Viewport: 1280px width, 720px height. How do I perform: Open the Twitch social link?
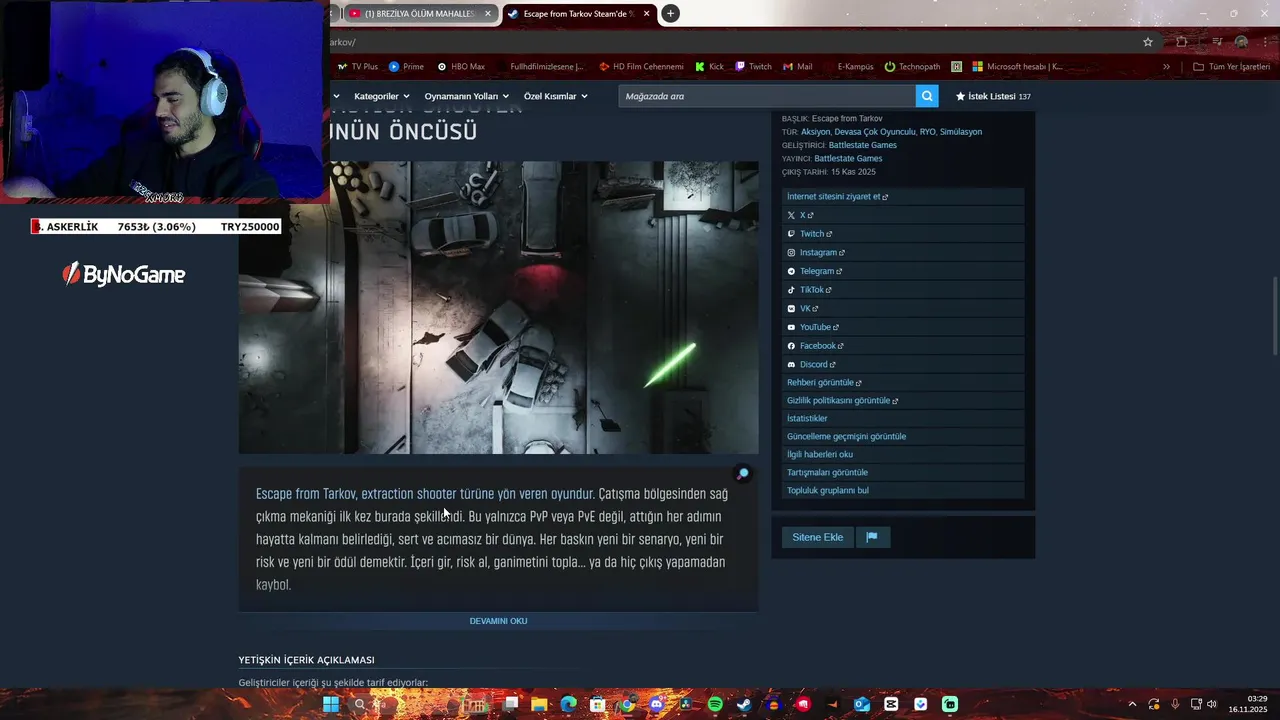click(903, 234)
